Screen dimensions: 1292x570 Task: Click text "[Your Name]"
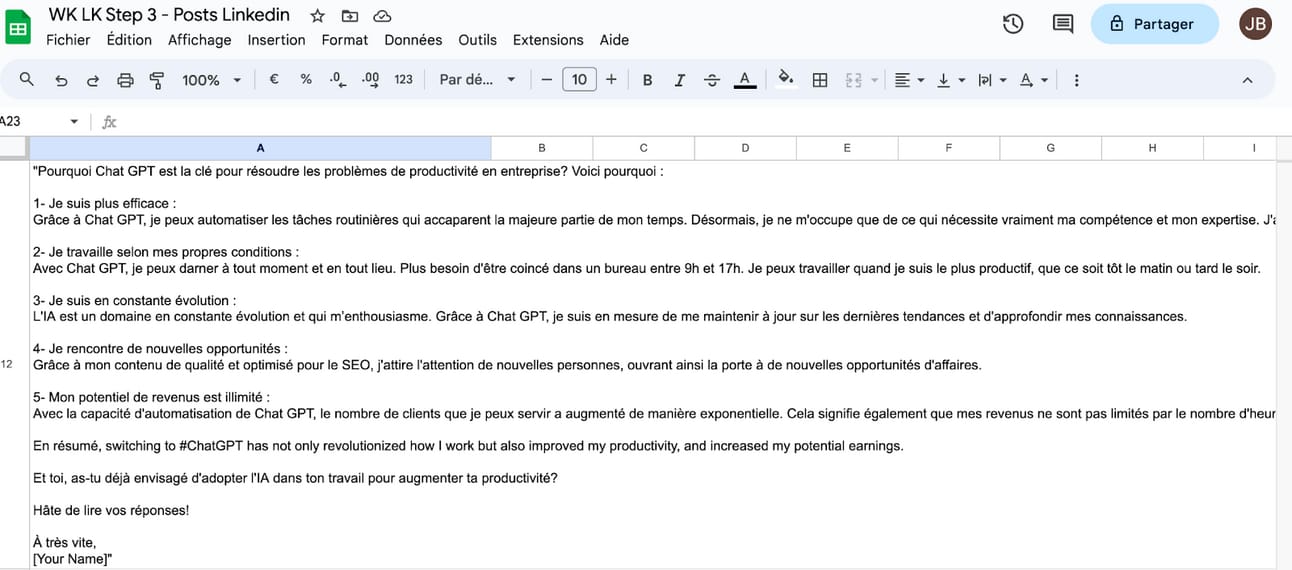[72, 559]
